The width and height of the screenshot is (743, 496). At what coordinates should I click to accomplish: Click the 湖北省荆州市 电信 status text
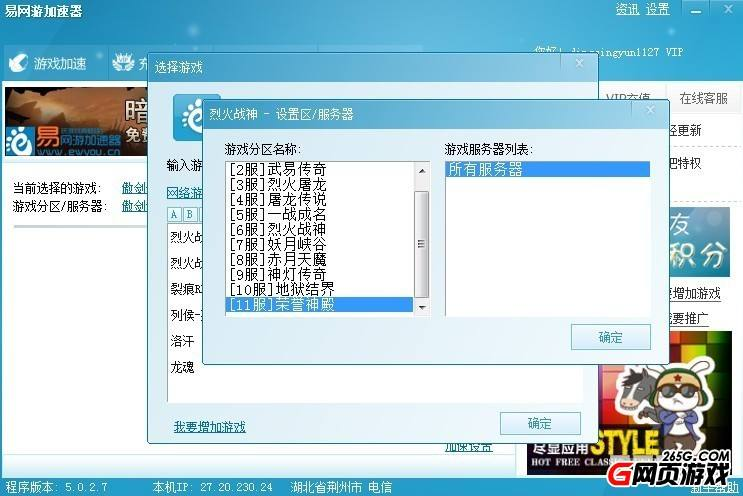pyautogui.click(x=341, y=487)
